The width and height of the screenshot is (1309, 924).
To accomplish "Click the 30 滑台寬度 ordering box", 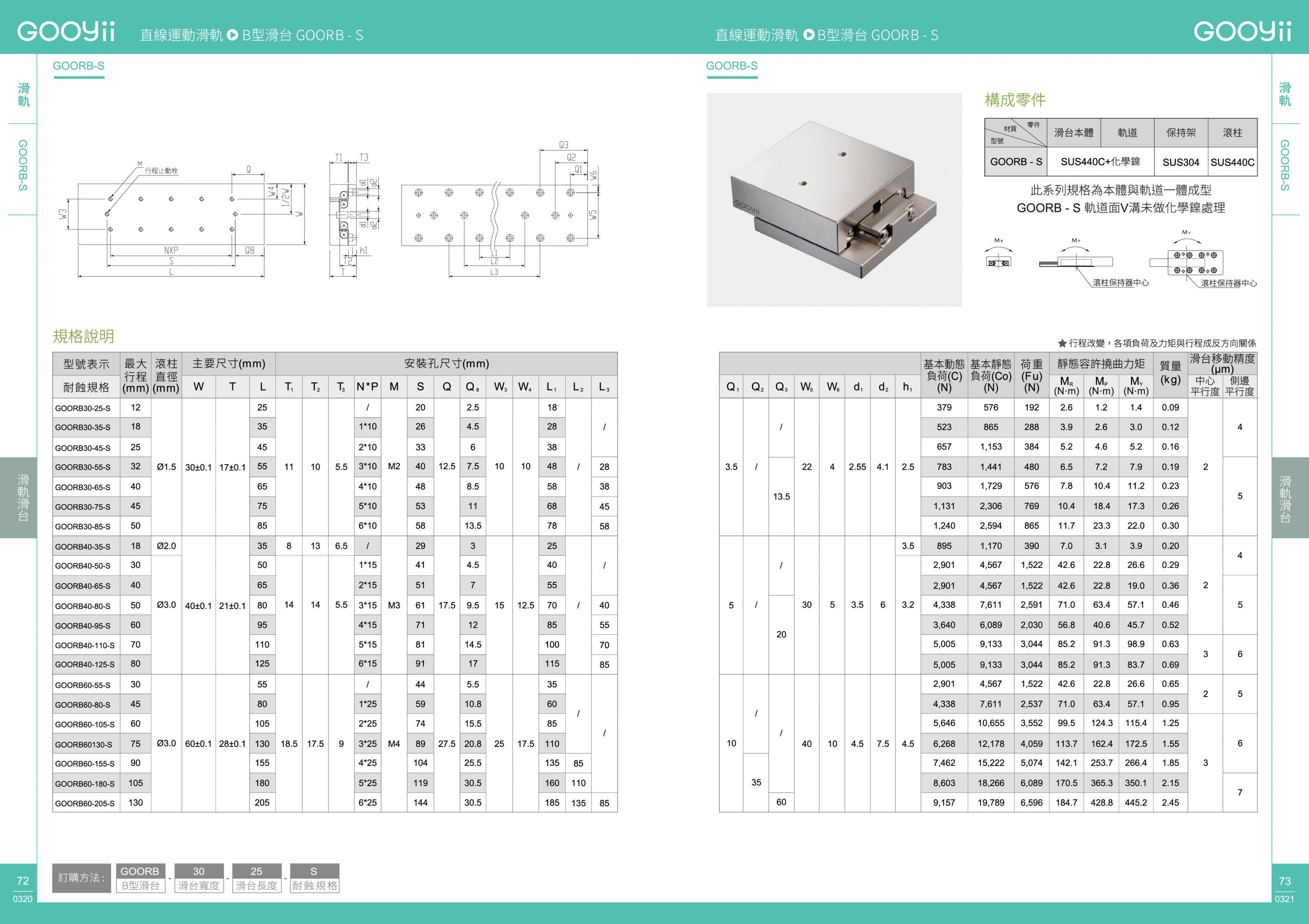I will tap(198, 878).
